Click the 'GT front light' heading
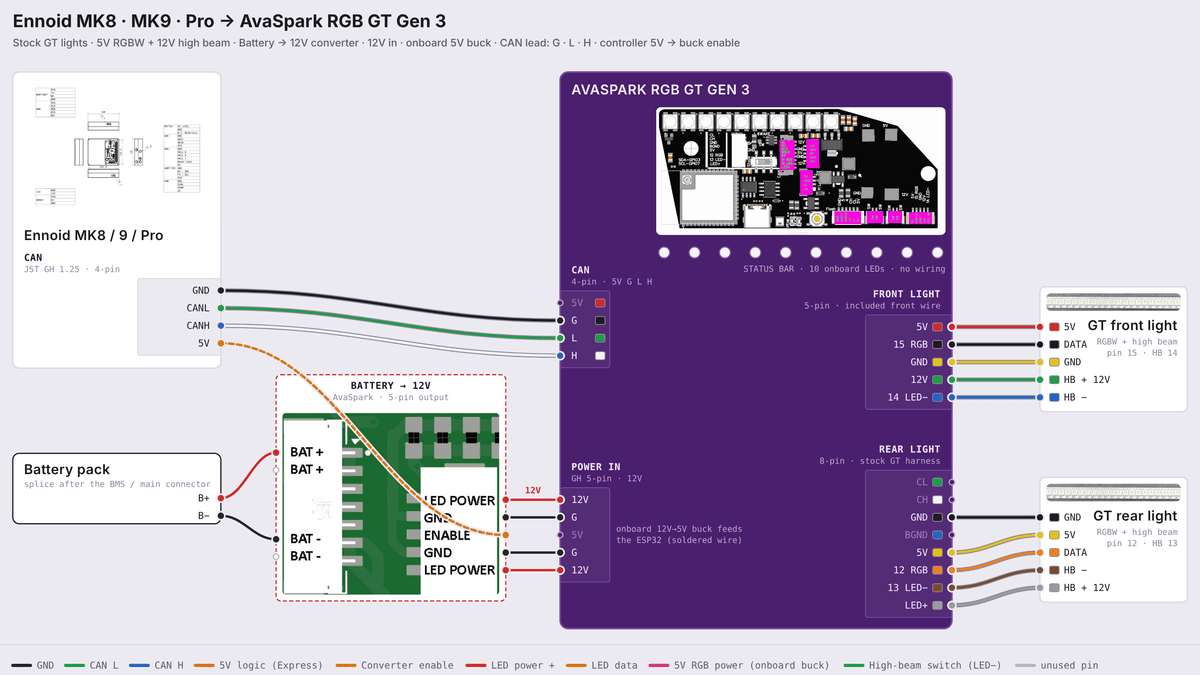 point(1132,326)
